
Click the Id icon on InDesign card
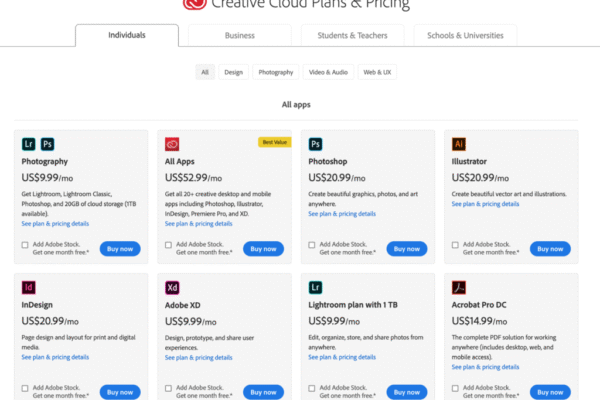tap(28, 287)
